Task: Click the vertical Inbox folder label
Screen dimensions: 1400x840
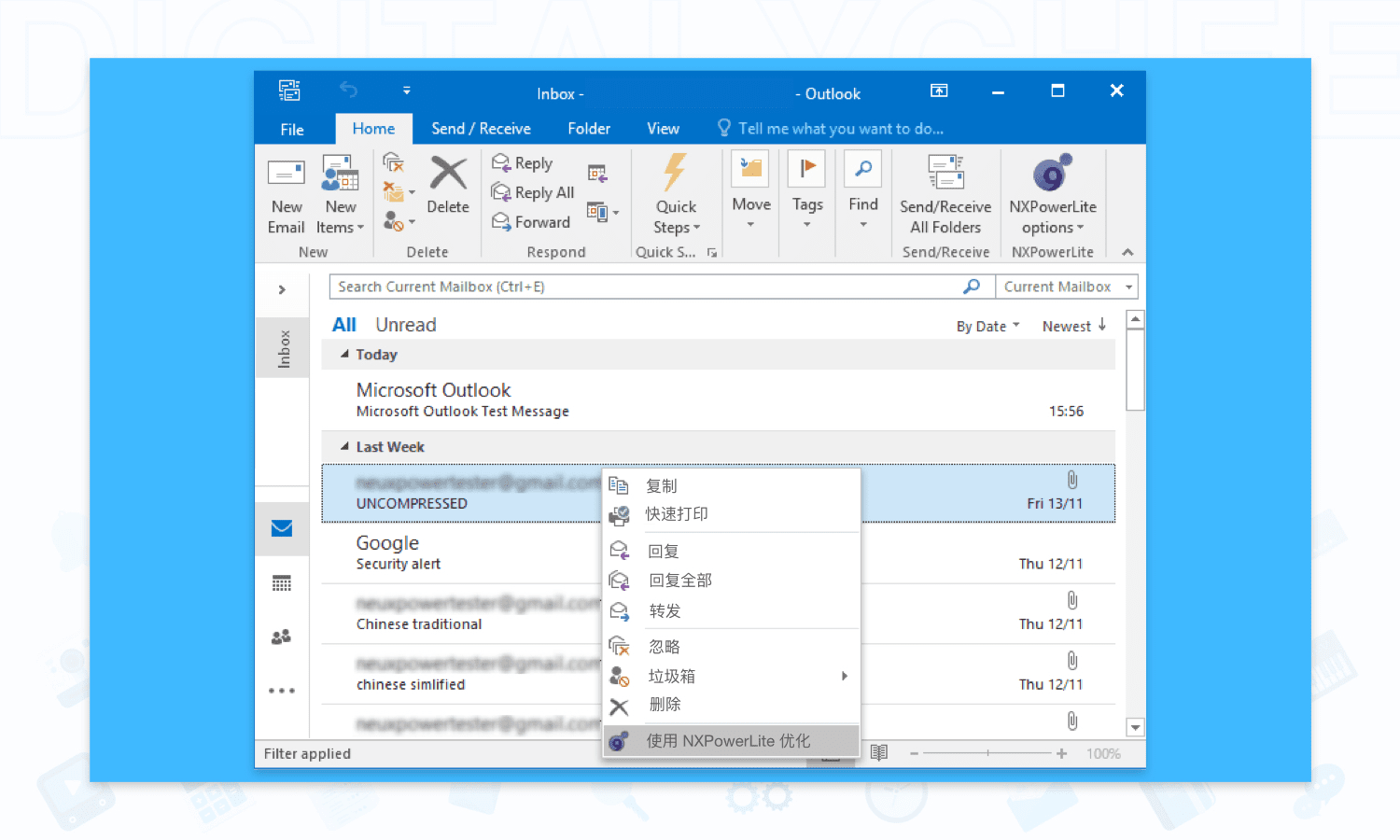Action: tap(284, 349)
